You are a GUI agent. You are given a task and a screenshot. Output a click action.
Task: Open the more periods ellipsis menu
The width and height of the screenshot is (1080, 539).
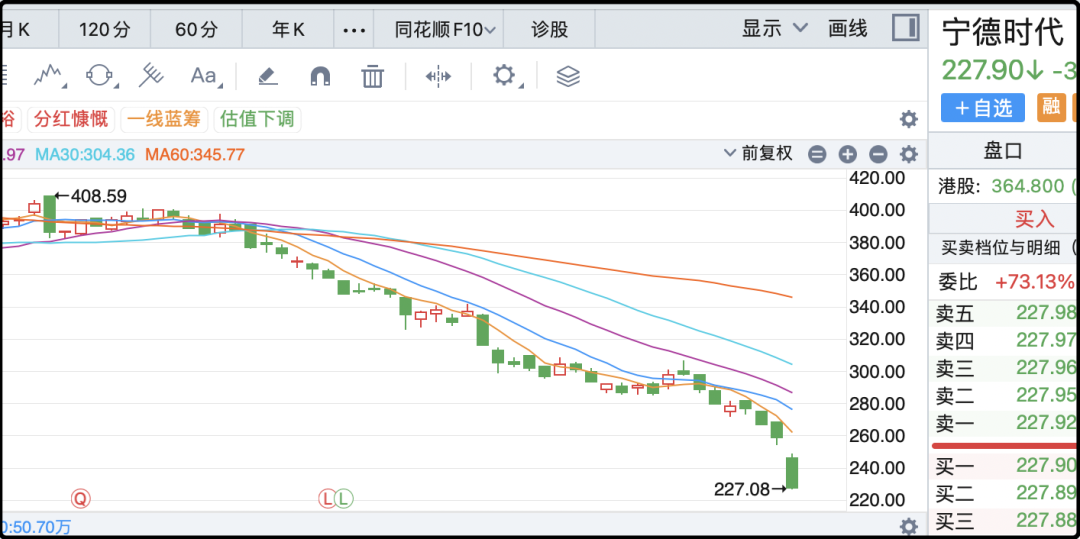pyautogui.click(x=353, y=30)
